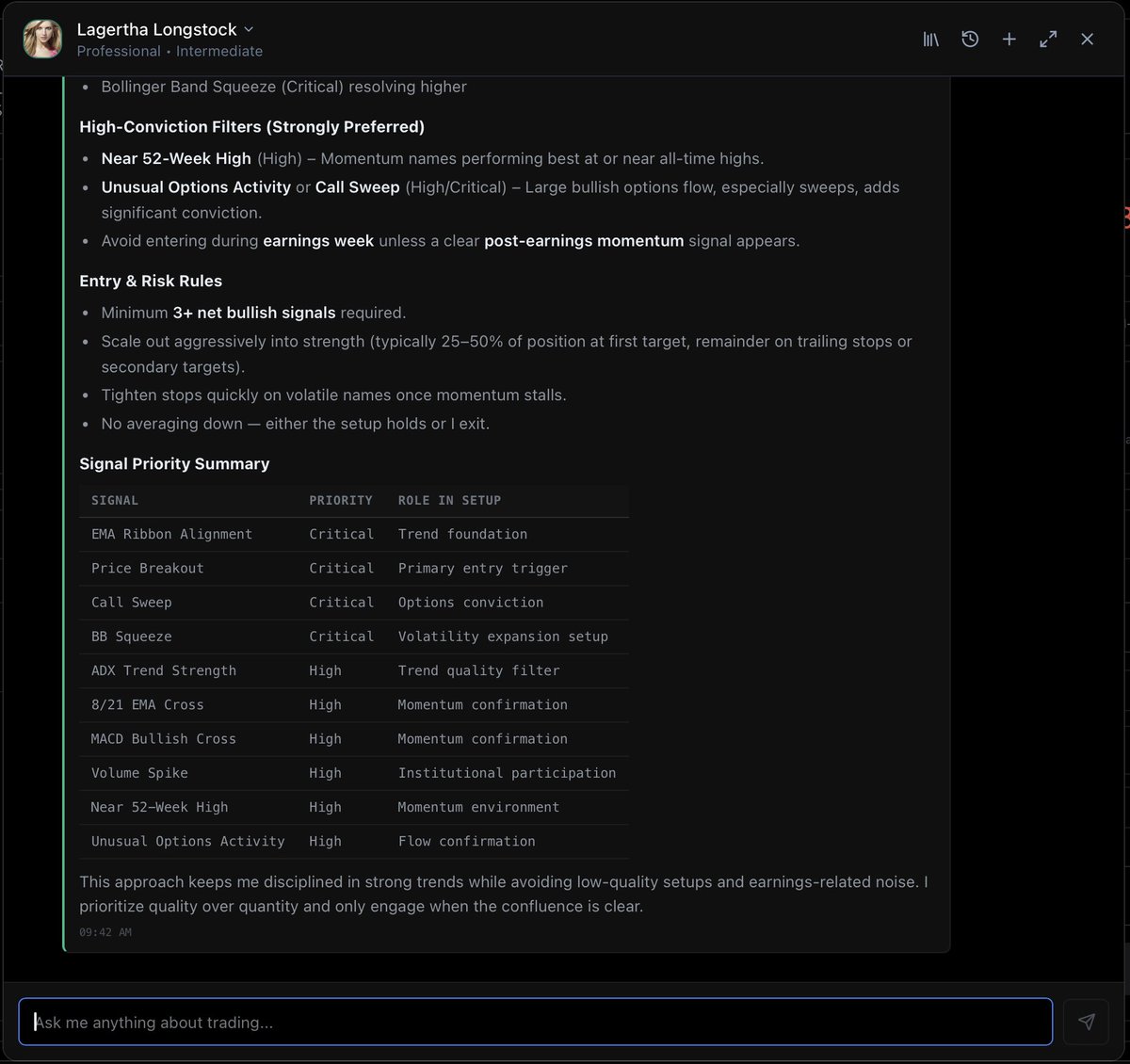Click the PRIORITY column header
Viewport: 1130px width, 1064px height.
pyautogui.click(x=341, y=500)
